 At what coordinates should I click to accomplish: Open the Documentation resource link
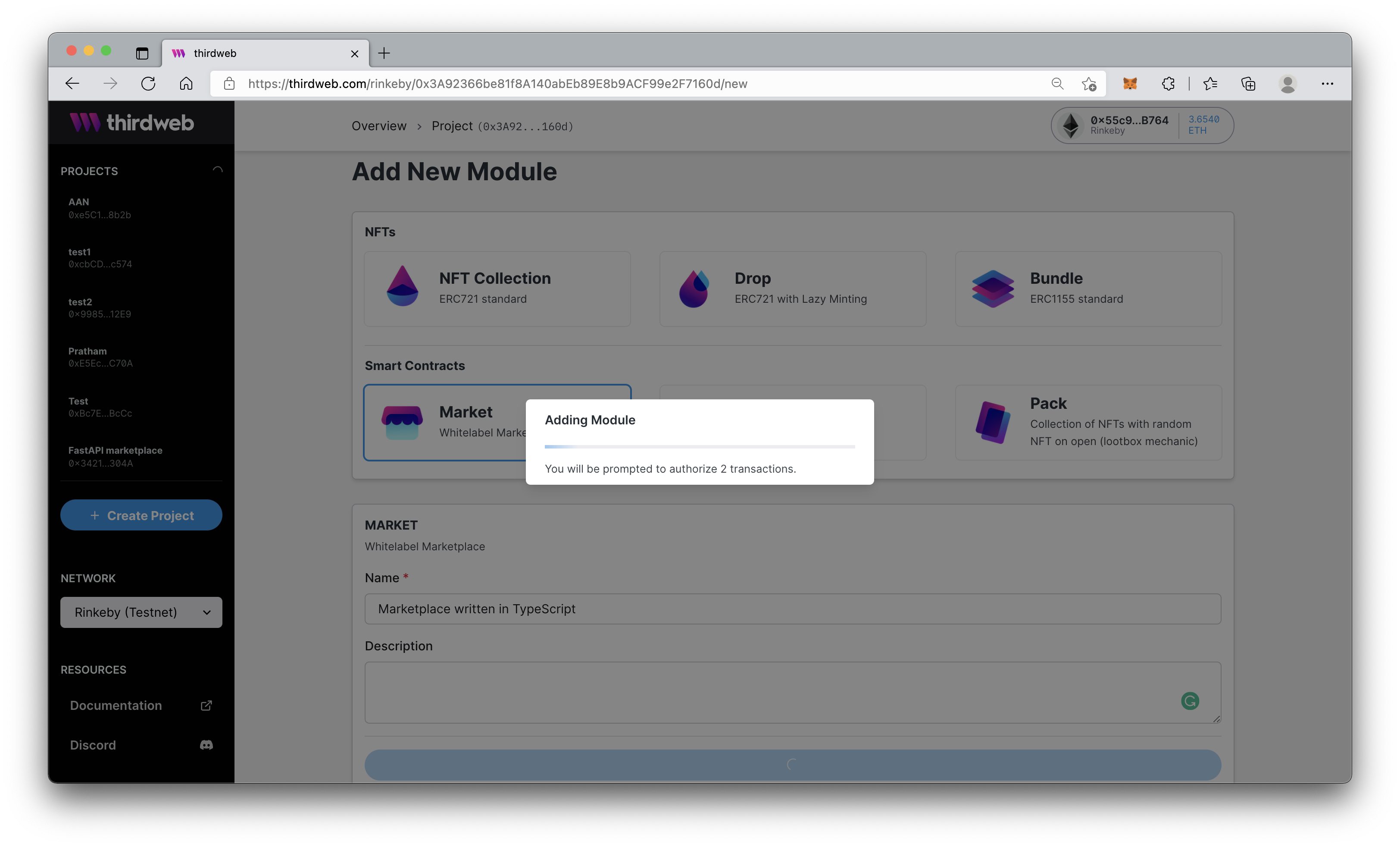click(x=141, y=706)
